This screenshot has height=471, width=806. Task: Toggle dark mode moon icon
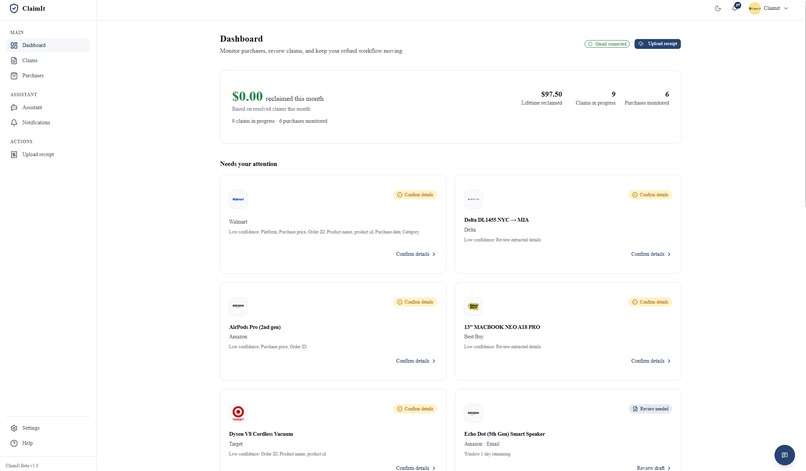click(718, 8)
